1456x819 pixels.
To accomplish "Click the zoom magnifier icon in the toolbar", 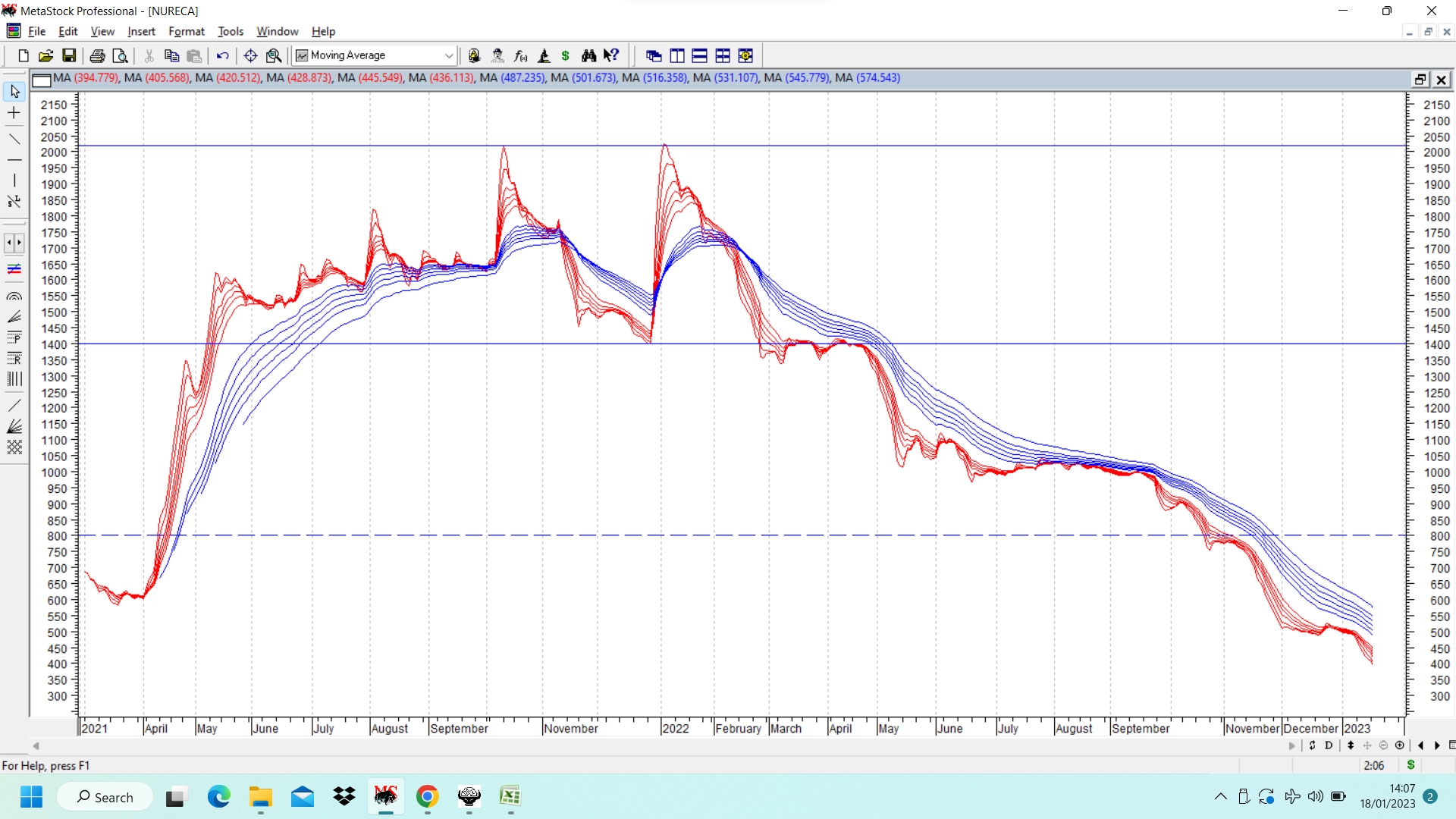I will [x=274, y=55].
